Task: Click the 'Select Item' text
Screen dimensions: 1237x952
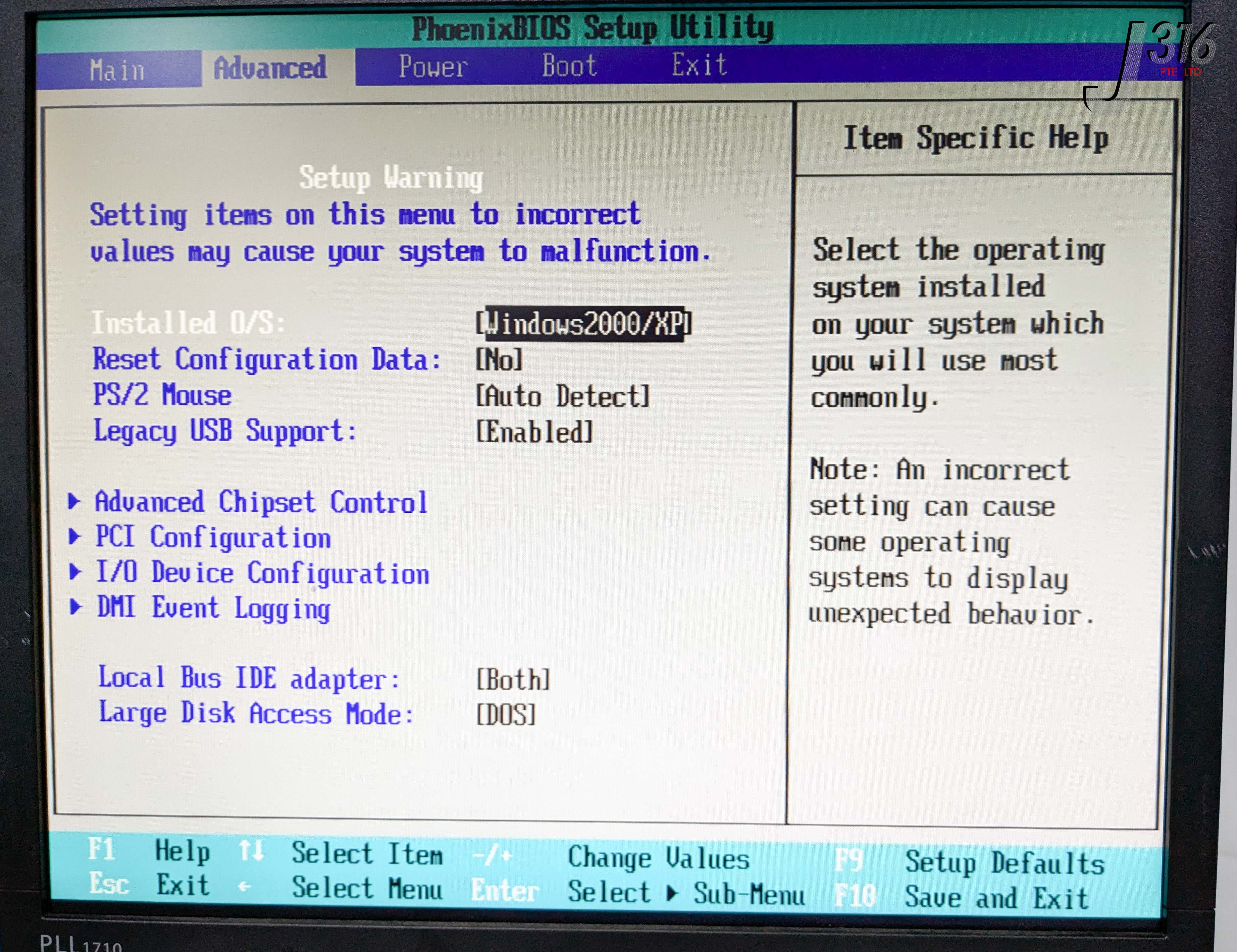Action: (x=367, y=853)
